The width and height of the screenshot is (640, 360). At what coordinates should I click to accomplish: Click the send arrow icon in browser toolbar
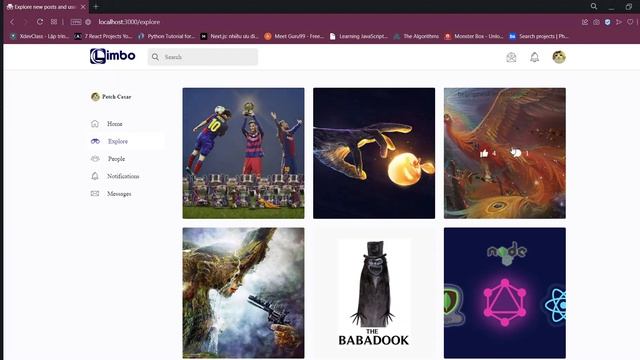(x=619, y=22)
